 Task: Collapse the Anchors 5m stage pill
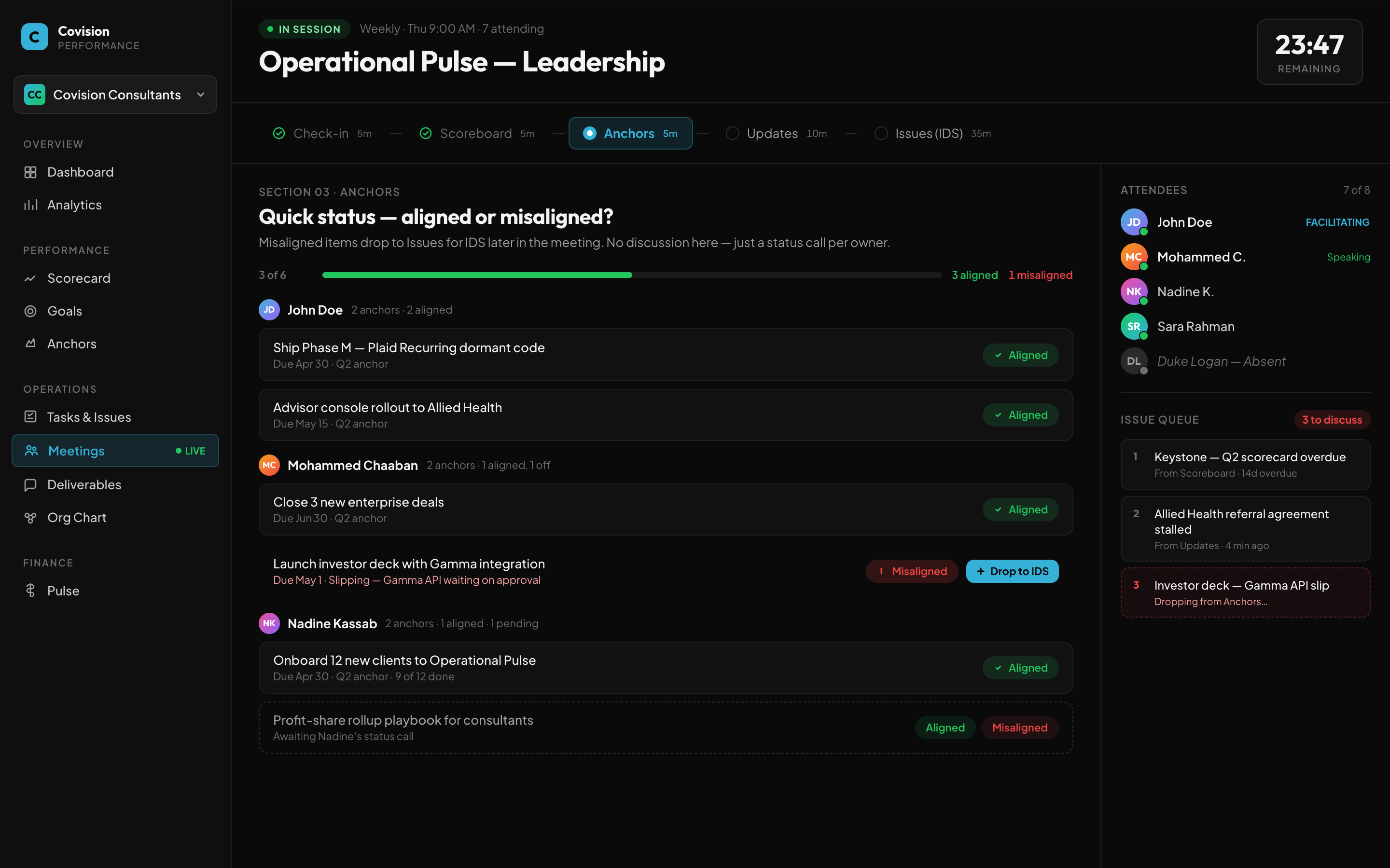(x=630, y=133)
